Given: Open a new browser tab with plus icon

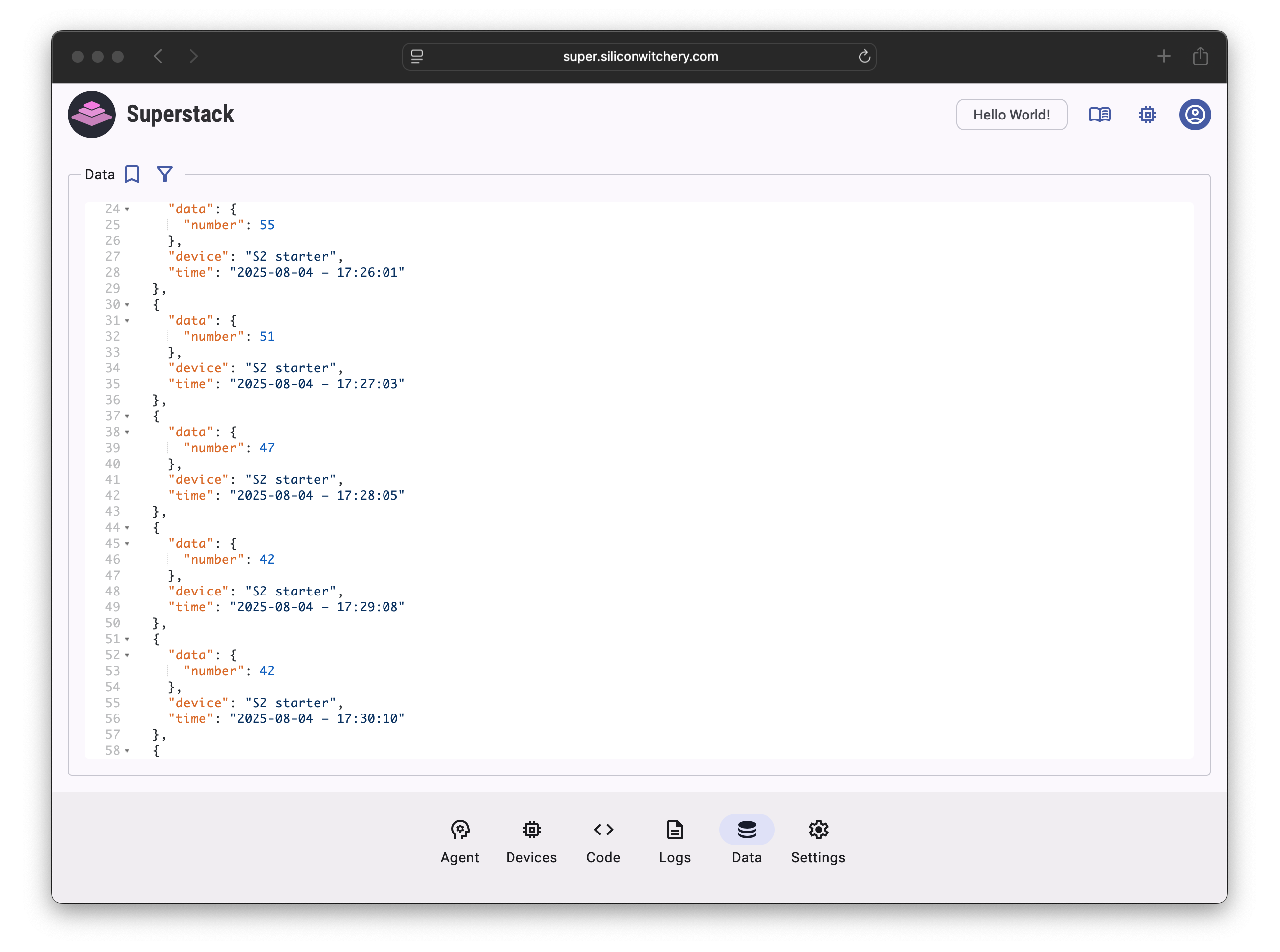Looking at the screenshot, I should coord(1163,56).
